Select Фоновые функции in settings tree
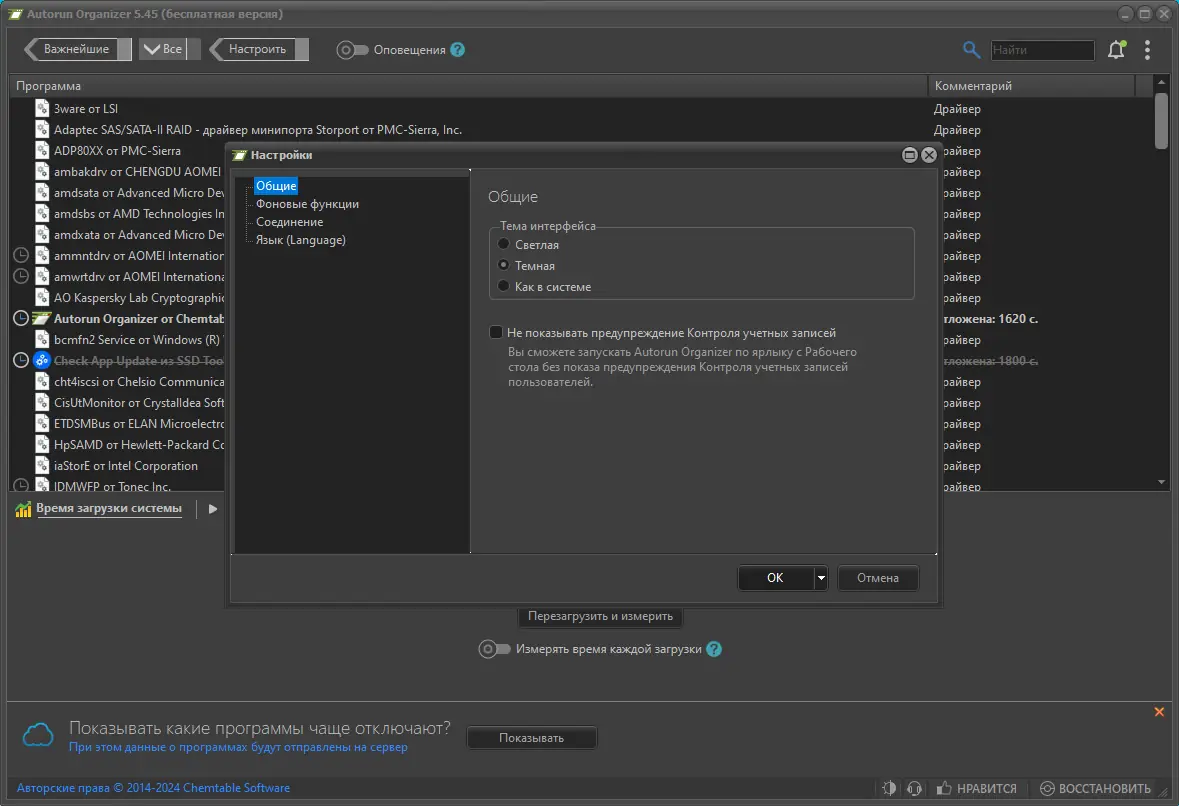Image resolution: width=1179 pixels, height=806 pixels. [307, 204]
